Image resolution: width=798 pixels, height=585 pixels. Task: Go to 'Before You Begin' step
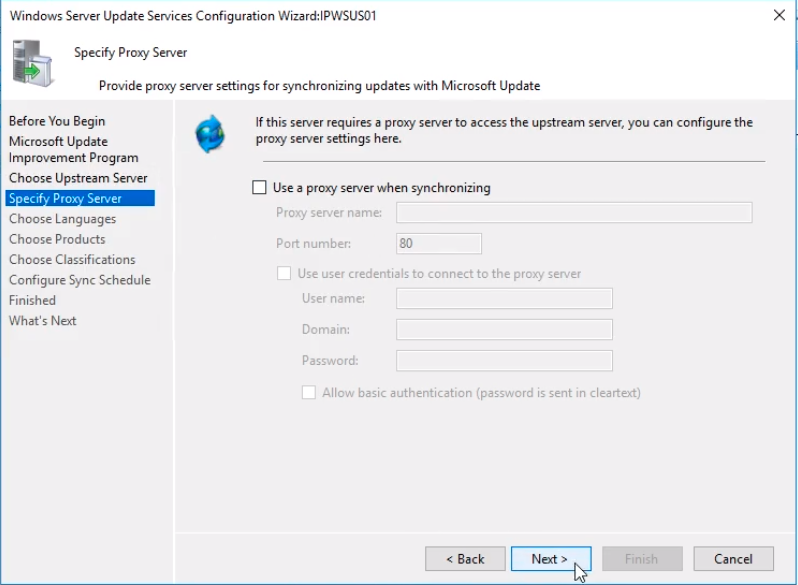(57, 121)
